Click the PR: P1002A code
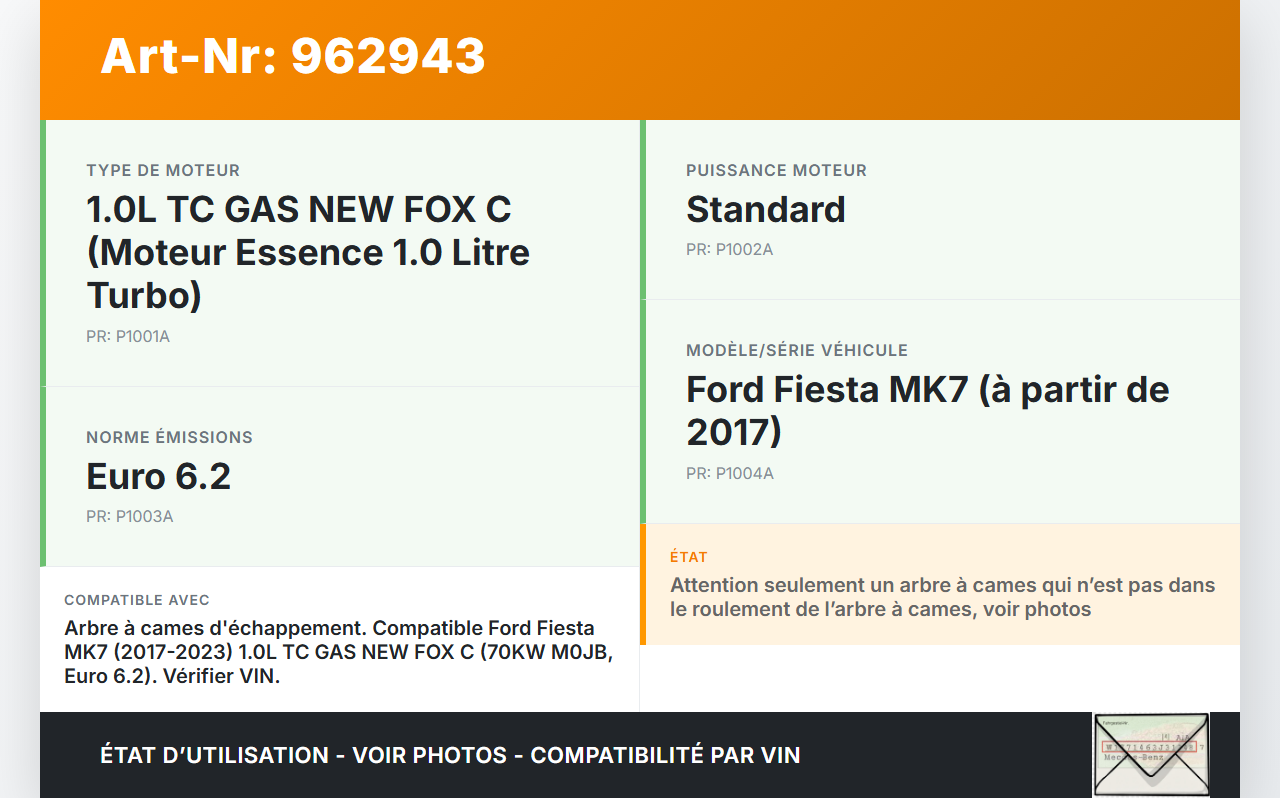Screen dimensions: 1280x798 pos(729,250)
